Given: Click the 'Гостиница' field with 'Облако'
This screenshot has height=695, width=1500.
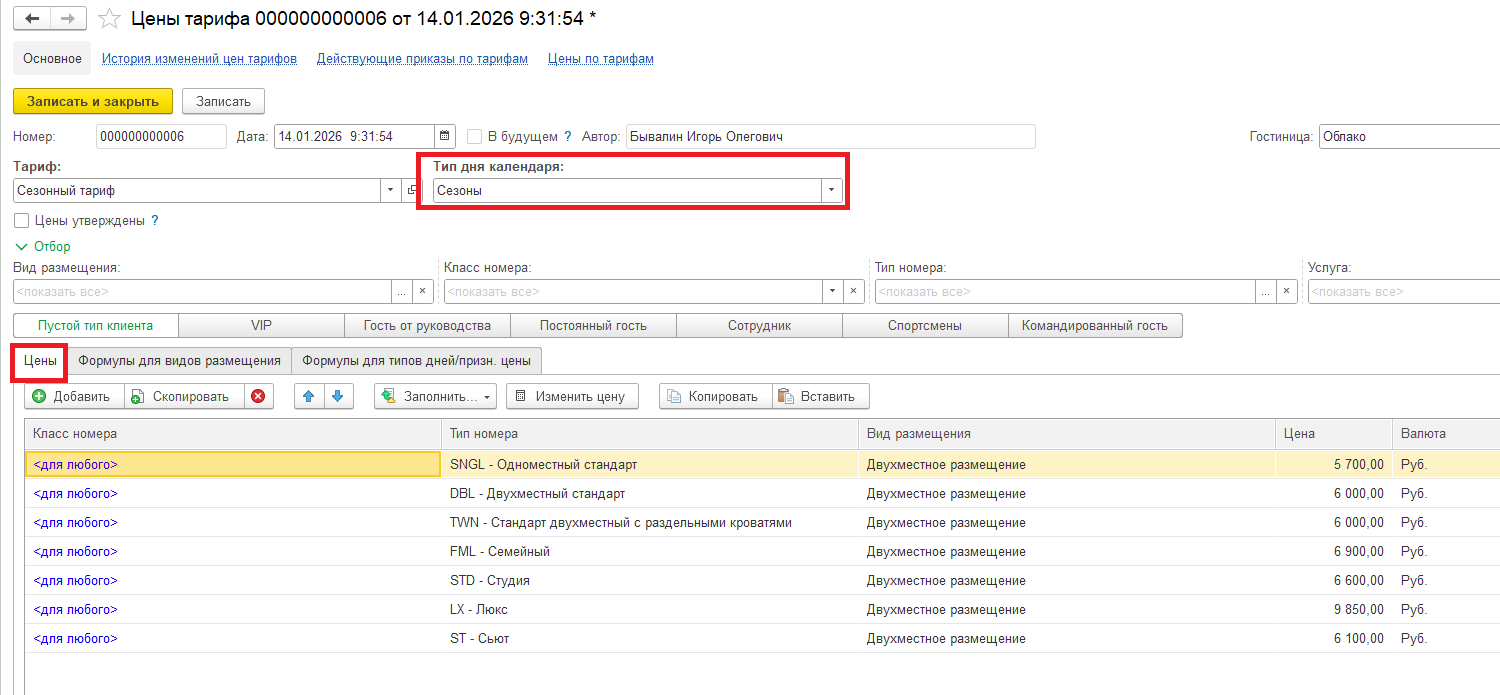Looking at the screenshot, I should (1409, 137).
